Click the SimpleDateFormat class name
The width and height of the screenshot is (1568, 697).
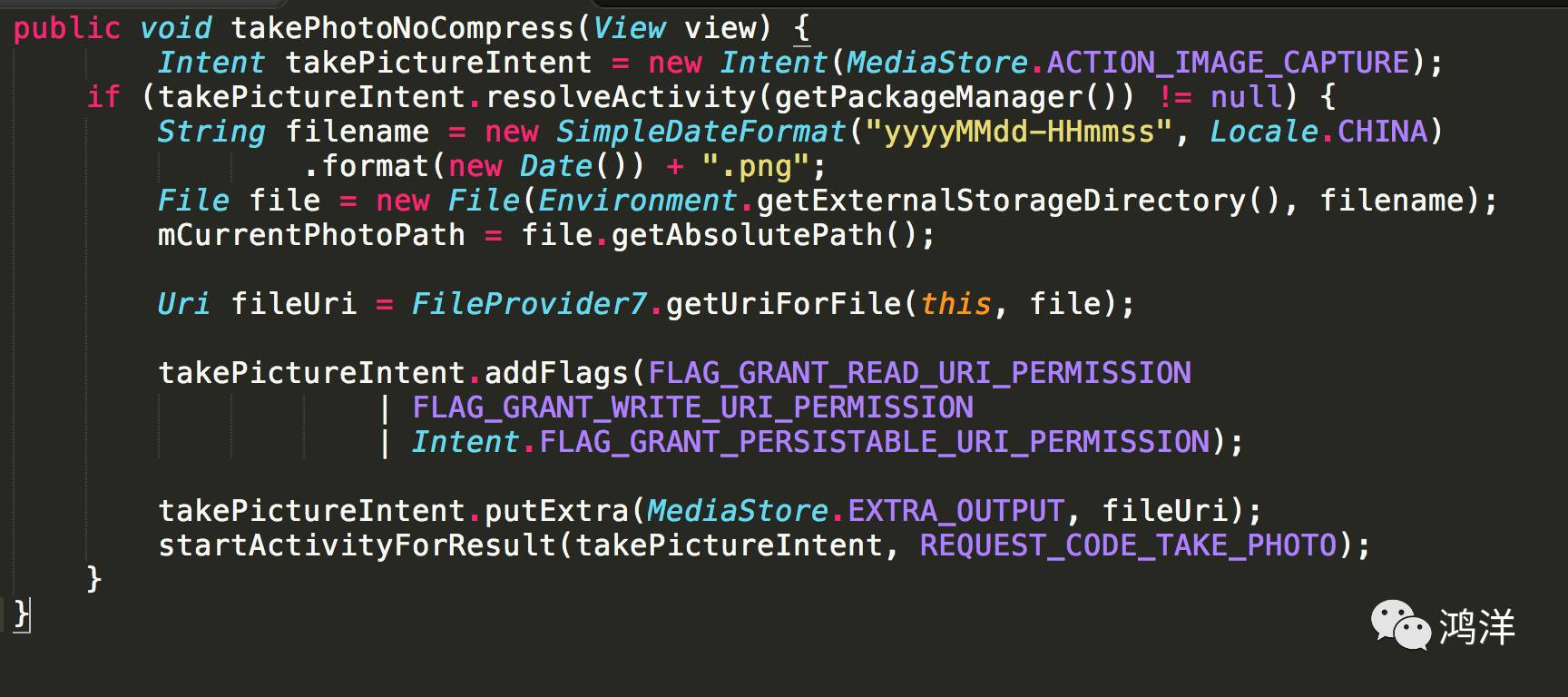click(701, 132)
